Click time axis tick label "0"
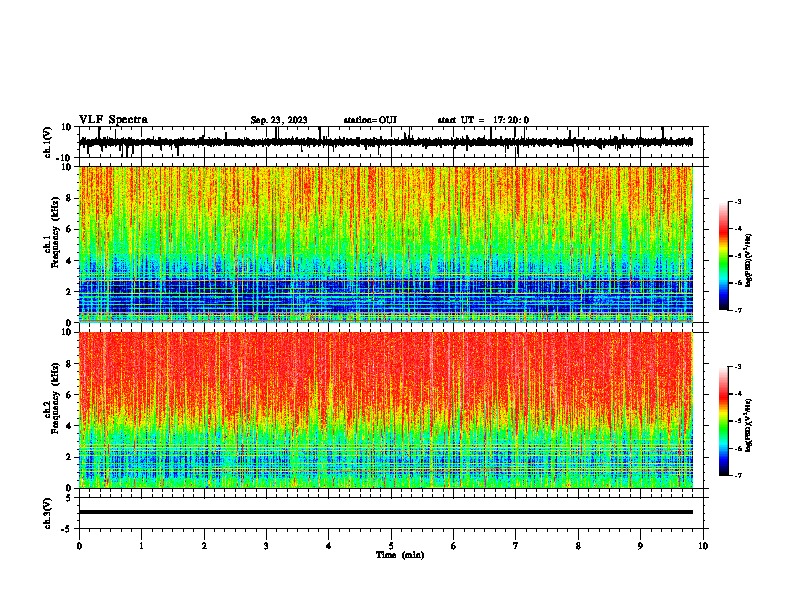This screenshot has width=792, height=612. coord(79,546)
